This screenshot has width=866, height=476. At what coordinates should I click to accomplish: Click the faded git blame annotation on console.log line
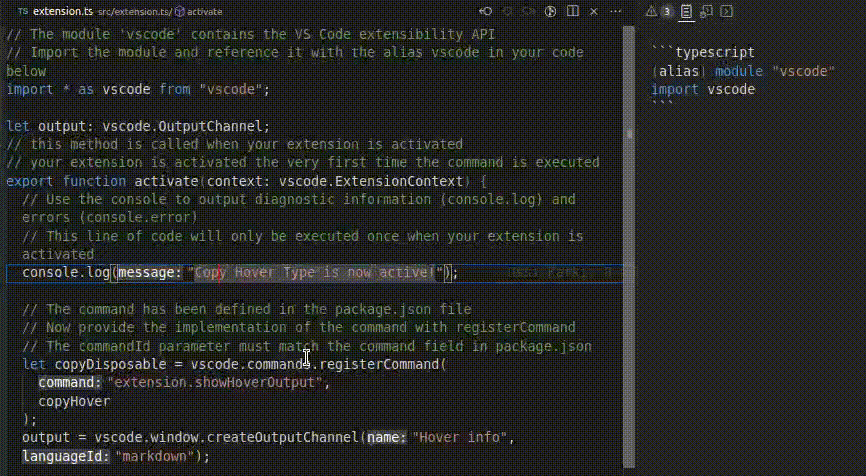(561, 272)
